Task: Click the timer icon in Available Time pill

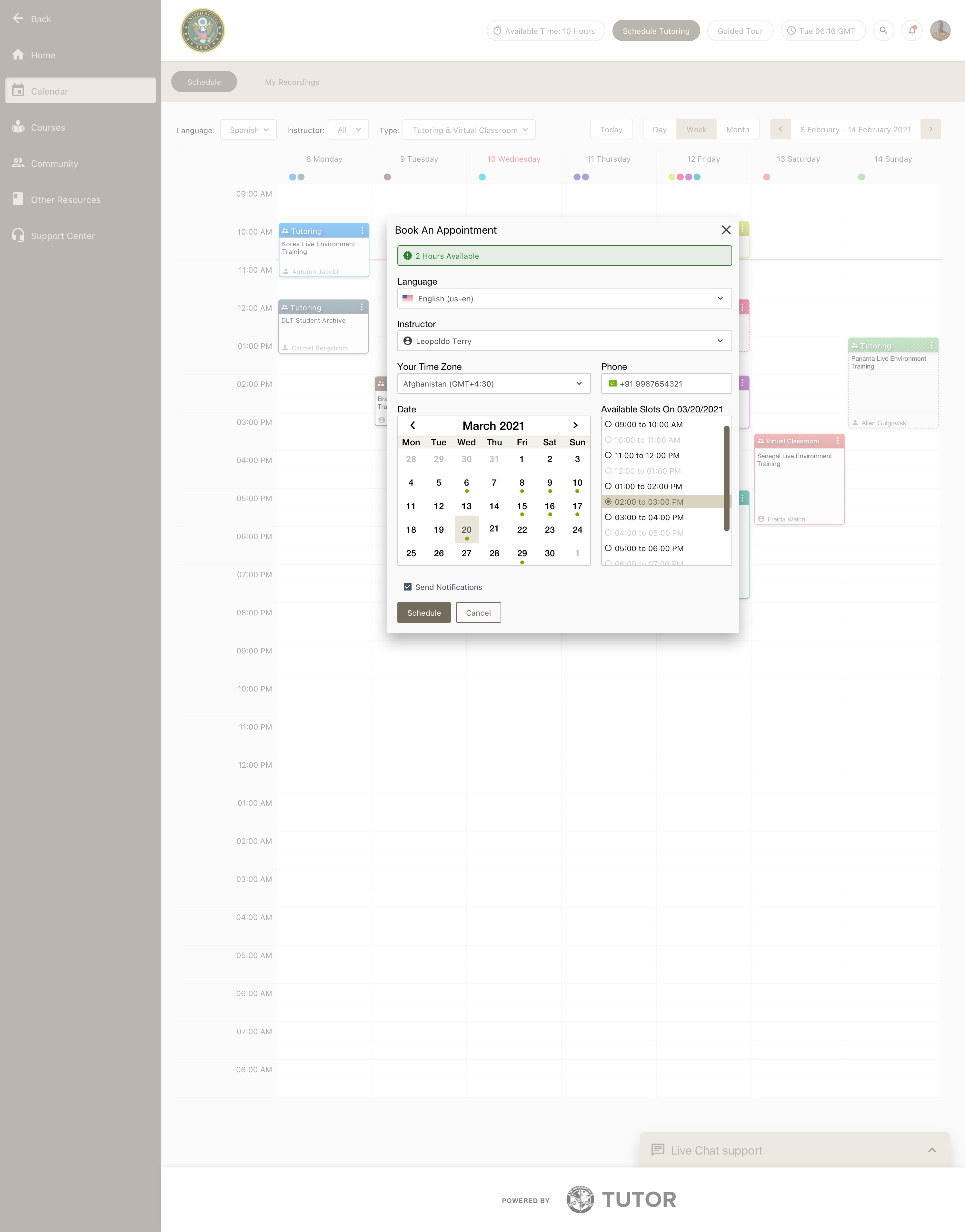Action: pos(497,31)
